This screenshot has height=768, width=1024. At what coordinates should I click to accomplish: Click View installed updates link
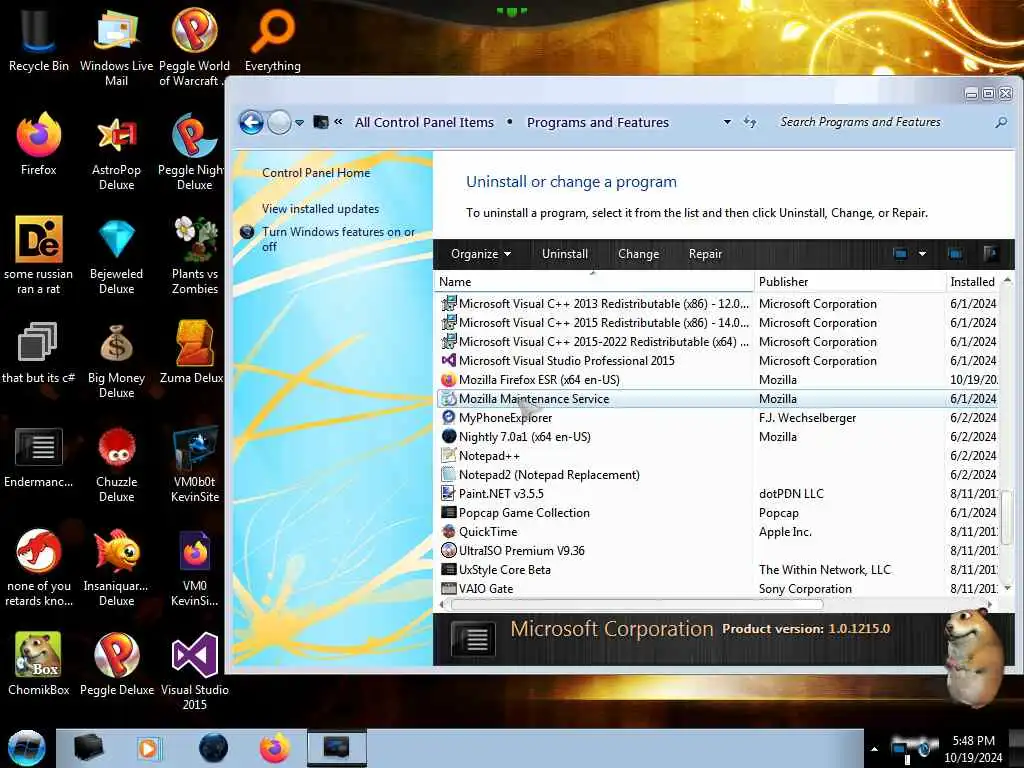coord(320,209)
